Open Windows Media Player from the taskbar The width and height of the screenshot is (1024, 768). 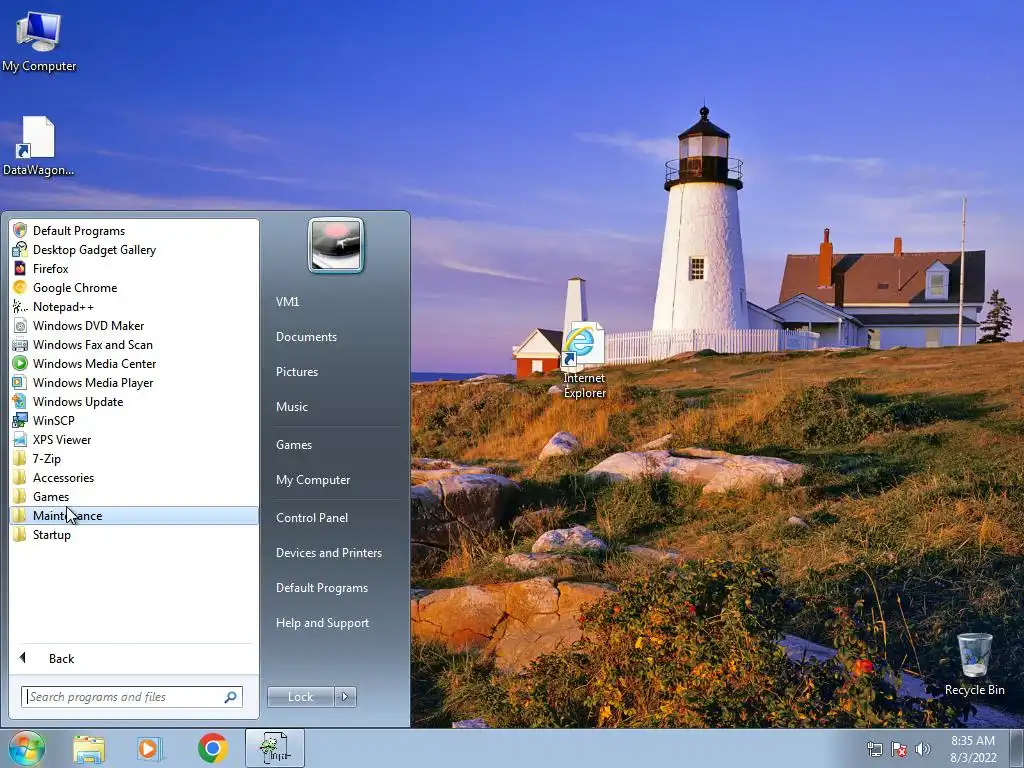[x=149, y=749]
